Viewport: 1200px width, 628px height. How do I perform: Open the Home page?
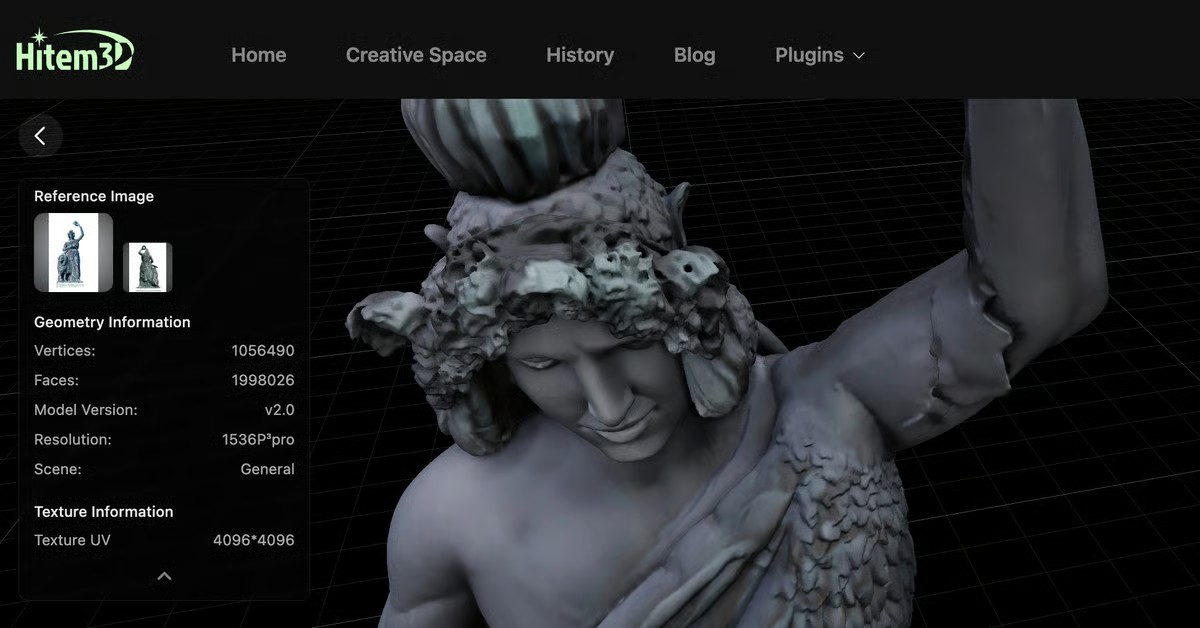pyautogui.click(x=258, y=55)
